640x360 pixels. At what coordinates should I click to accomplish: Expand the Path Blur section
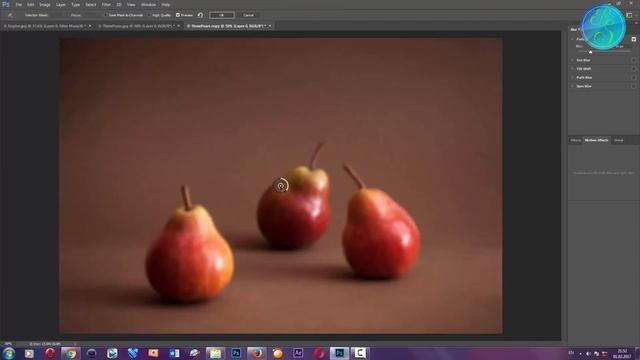(572, 78)
